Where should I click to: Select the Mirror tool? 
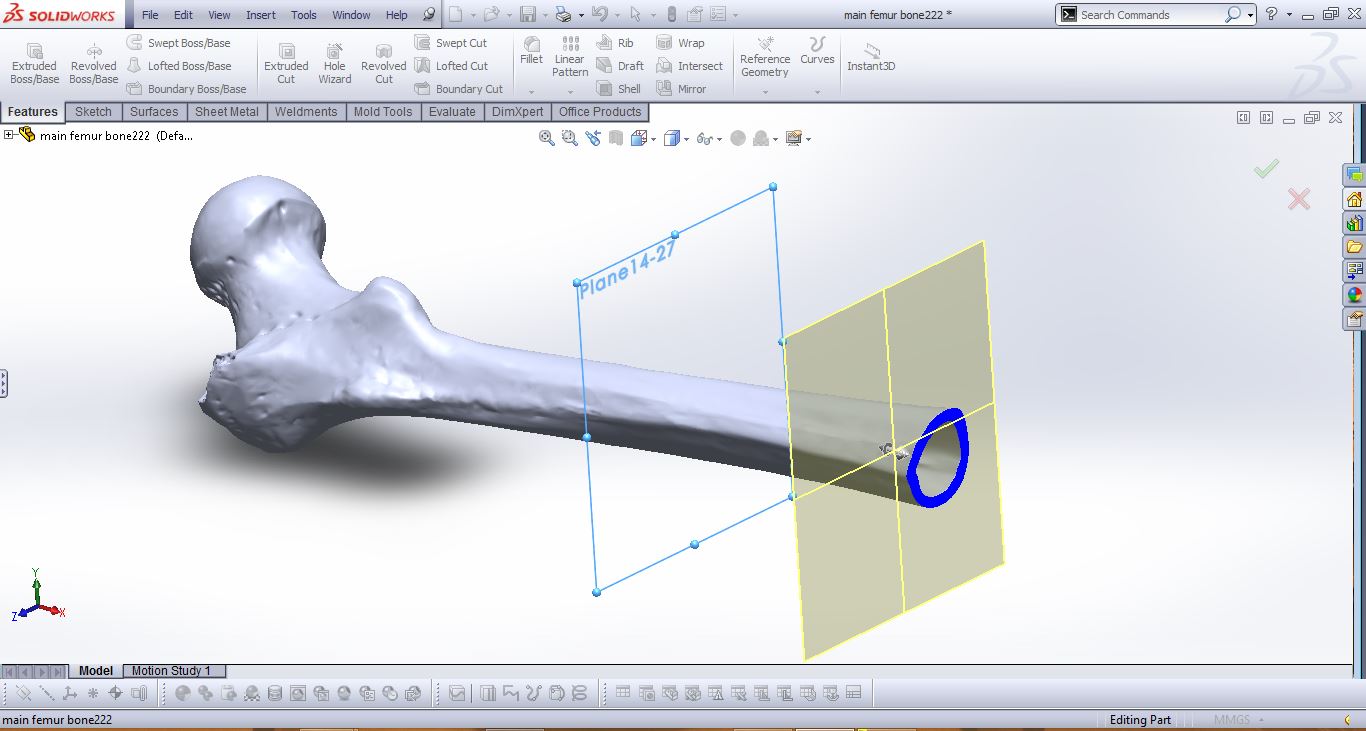click(682, 89)
